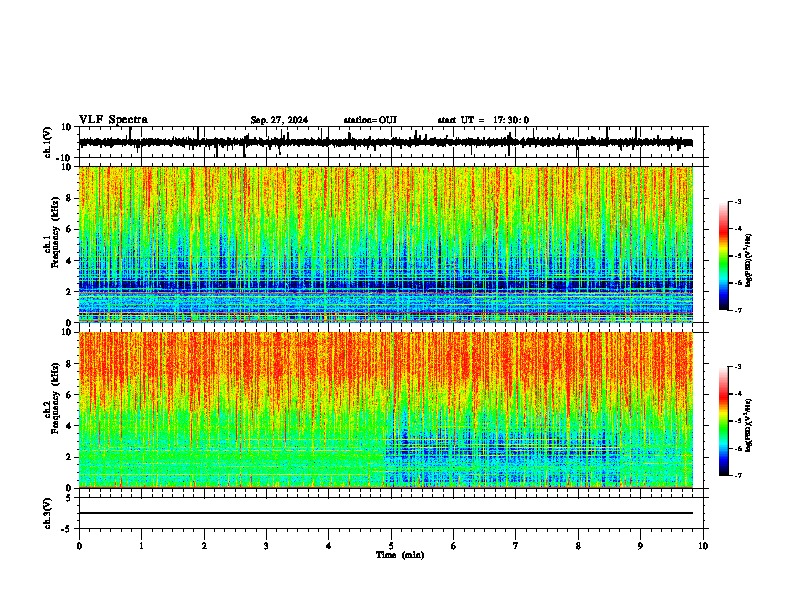
Task: Click the time axis tick label '5'
Action: coord(391,546)
